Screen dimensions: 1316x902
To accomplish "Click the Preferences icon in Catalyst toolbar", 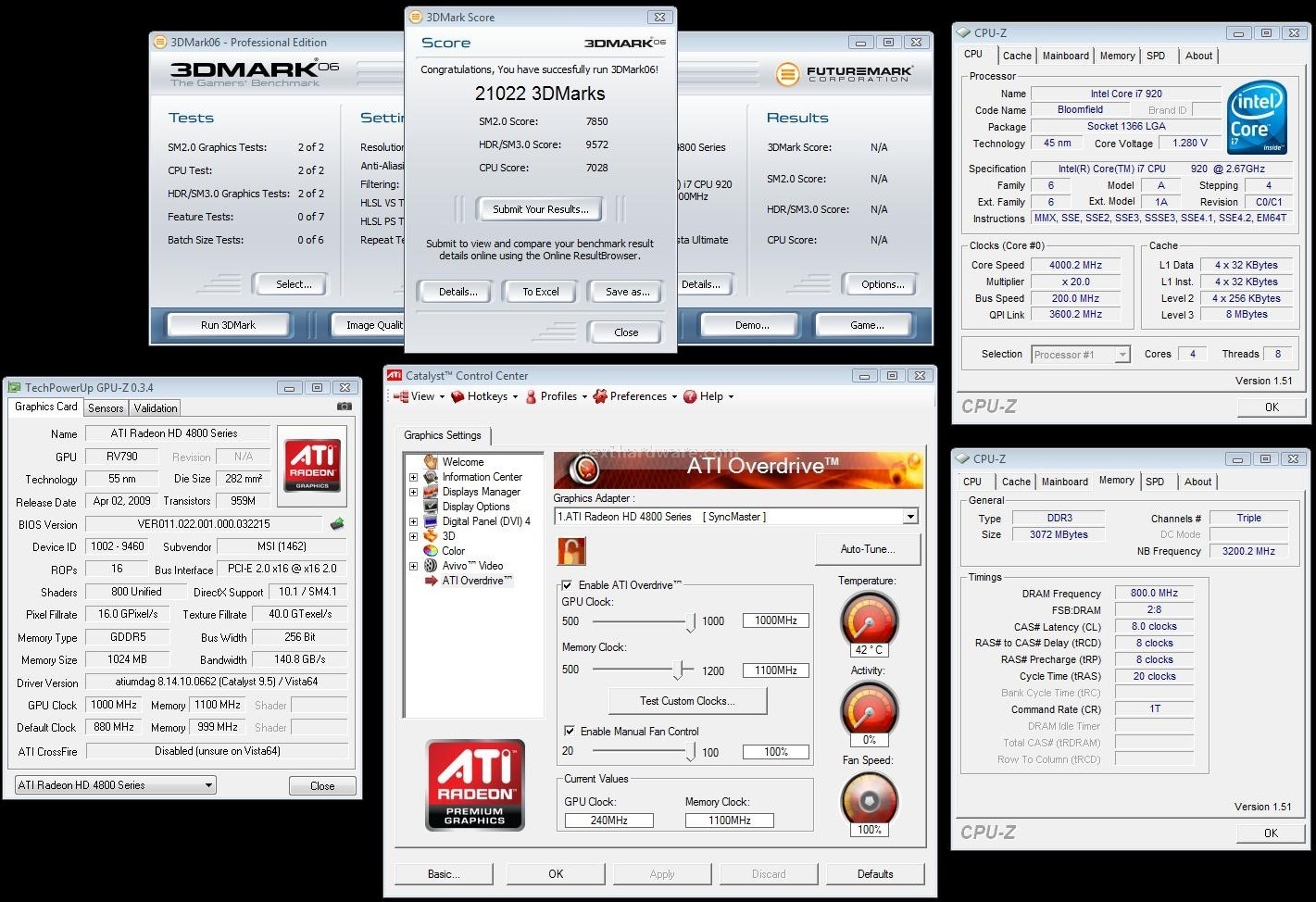I will tap(600, 396).
